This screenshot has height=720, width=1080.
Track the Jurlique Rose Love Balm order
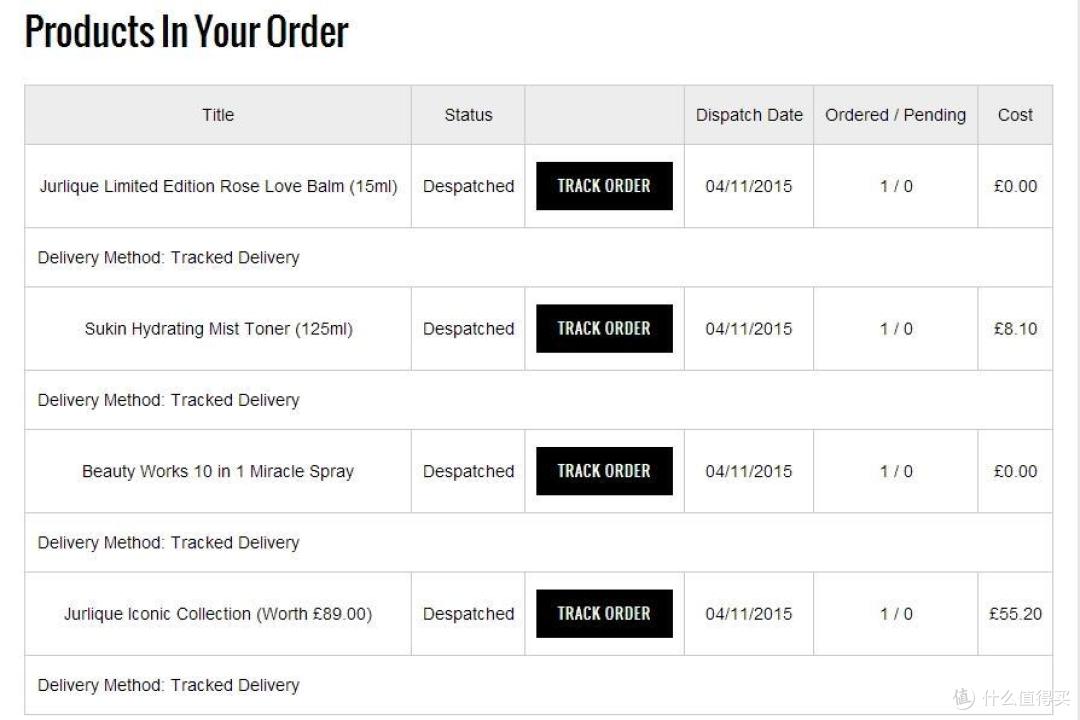coord(604,186)
